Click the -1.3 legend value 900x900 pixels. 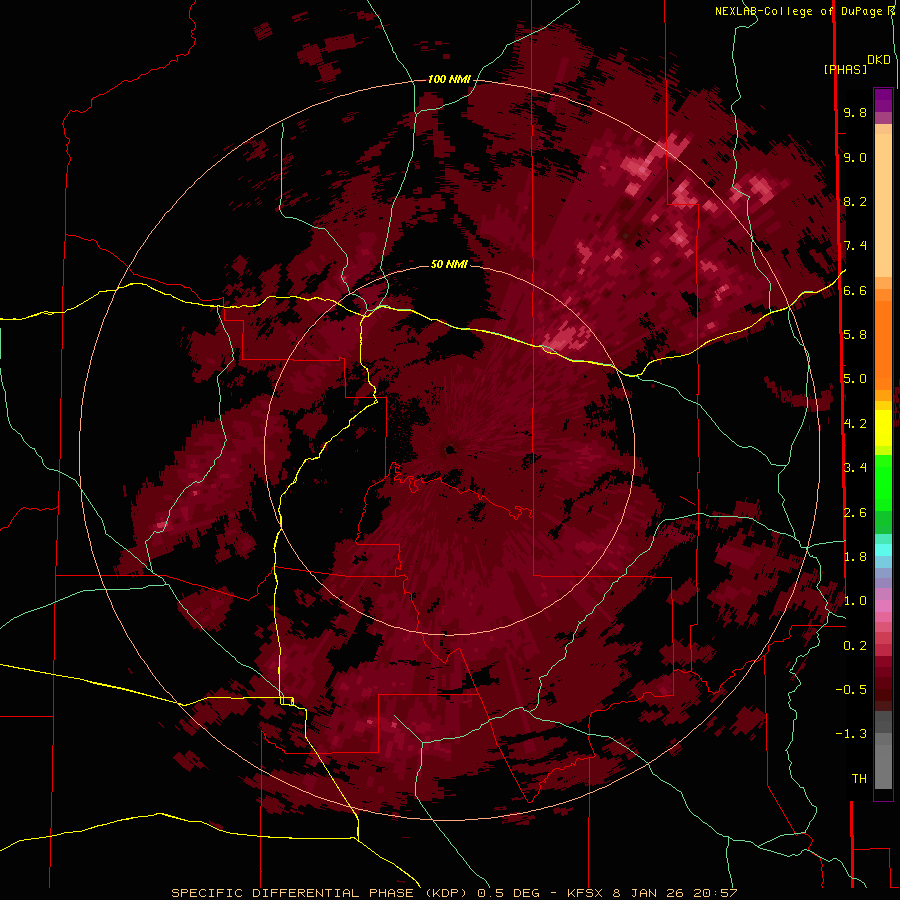(851, 734)
